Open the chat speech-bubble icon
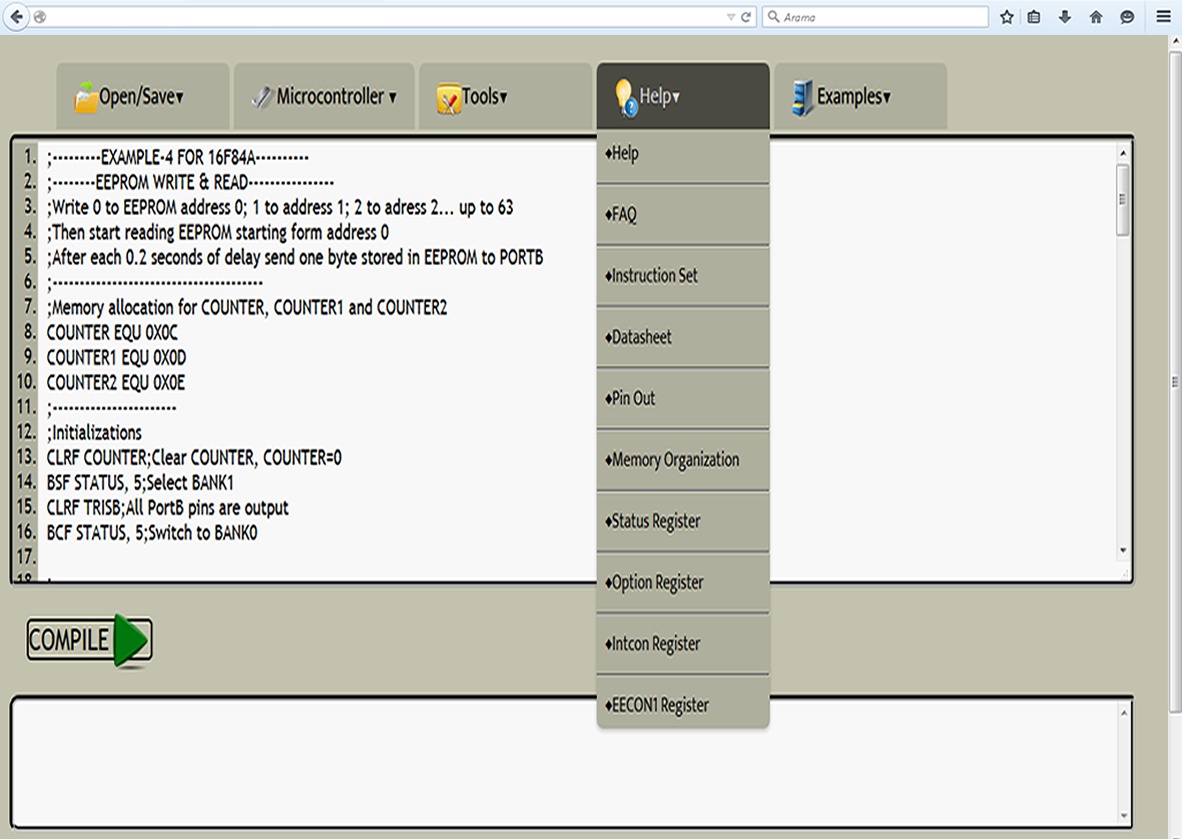The width and height of the screenshot is (1182, 840). click(1127, 17)
